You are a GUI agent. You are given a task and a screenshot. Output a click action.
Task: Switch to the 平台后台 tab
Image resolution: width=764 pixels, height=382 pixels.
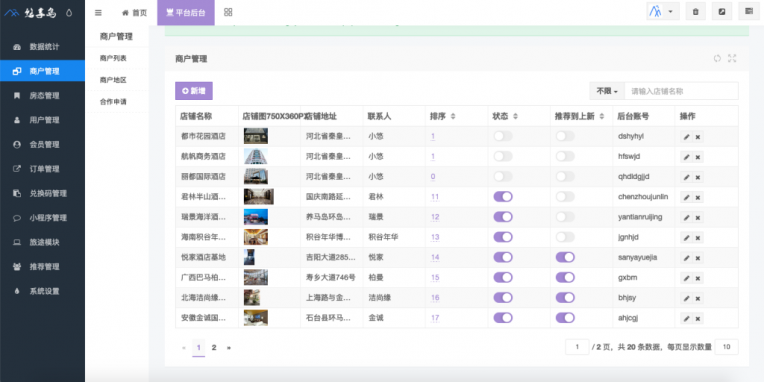(x=186, y=13)
